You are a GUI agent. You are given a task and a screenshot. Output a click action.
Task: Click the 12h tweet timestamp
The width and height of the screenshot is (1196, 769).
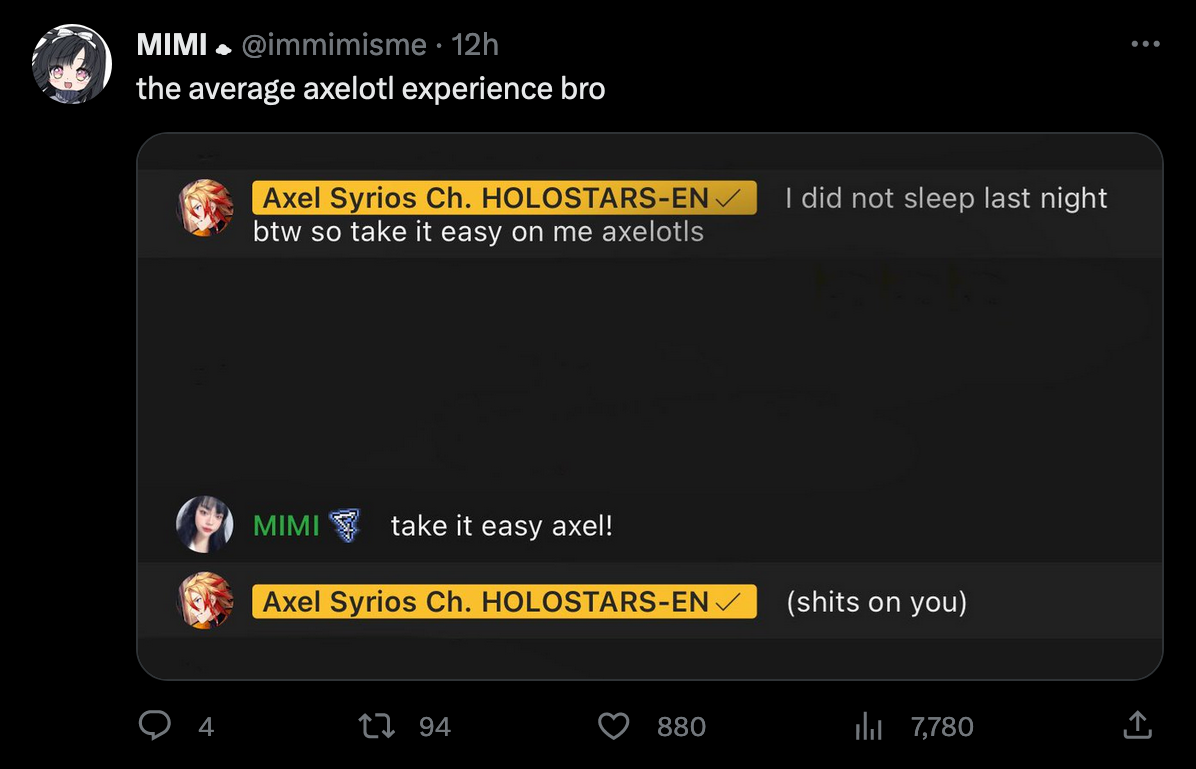475,45
